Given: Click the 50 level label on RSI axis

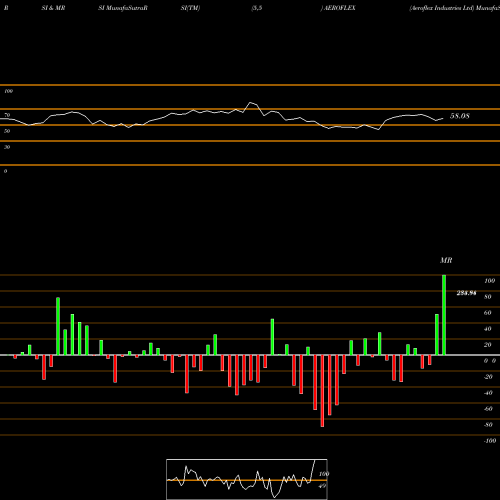Looking at the screenshot, I should (7, 131).
